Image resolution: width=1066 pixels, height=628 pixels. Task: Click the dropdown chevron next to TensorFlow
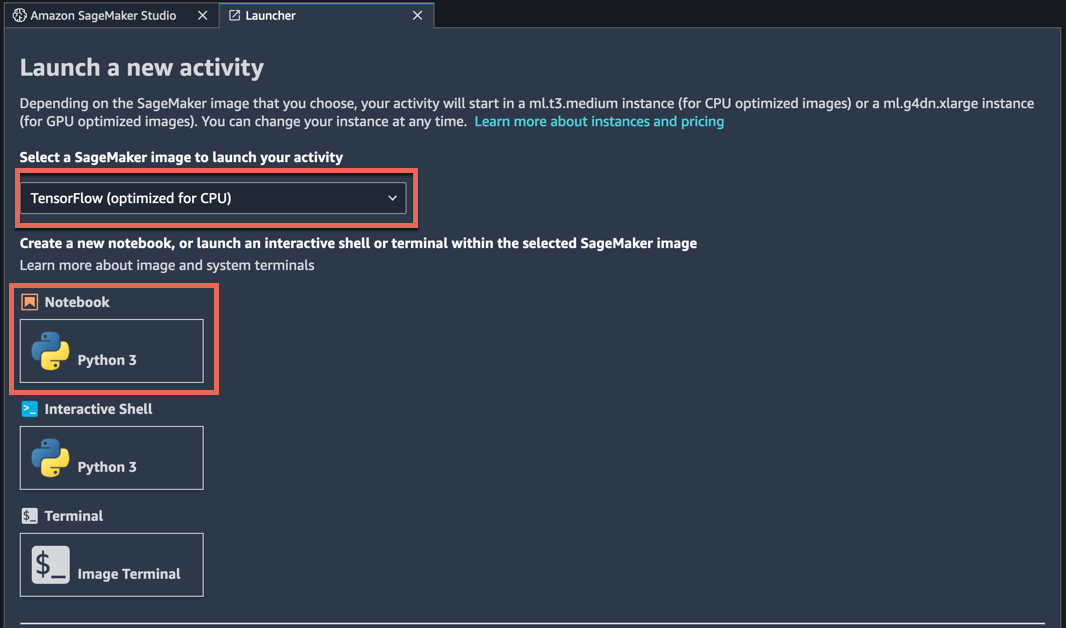pyautogui.click(x=392, y=198)
